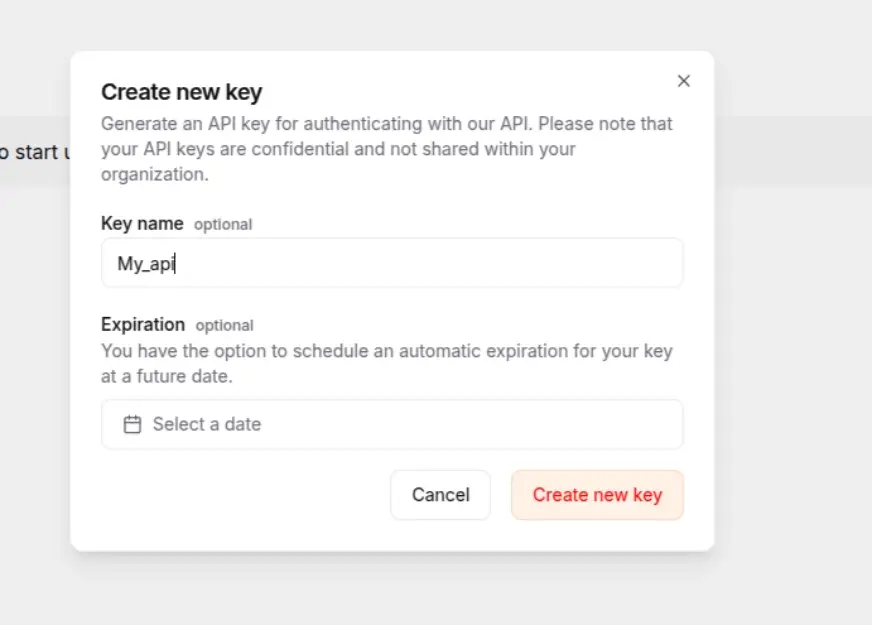Close the Create new key dialog
Screen dimensions: 872x625
[x=684, y=81]
